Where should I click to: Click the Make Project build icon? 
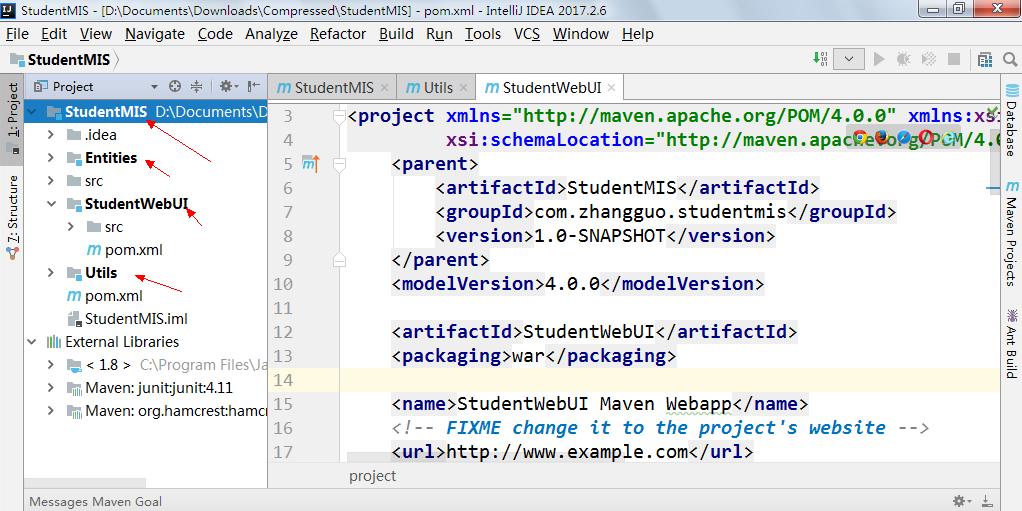(820, 59)
